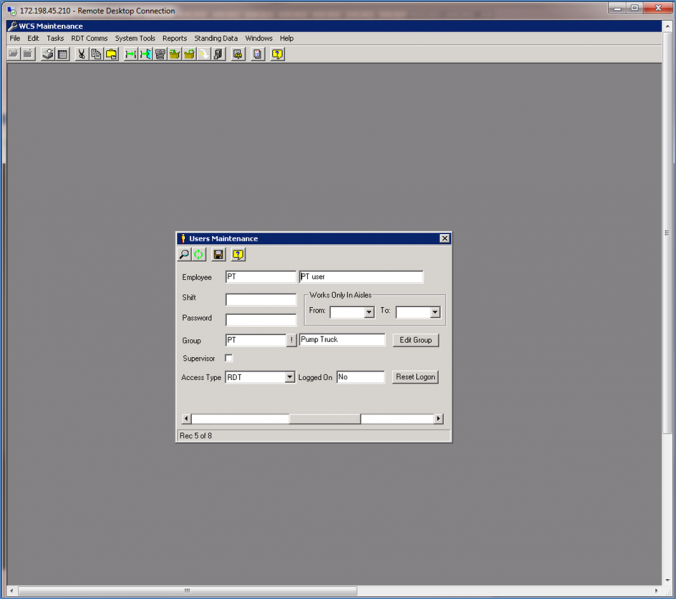Click the second yellow crate icon
This screenshot has width=676, height=599.
coord(189,54)
